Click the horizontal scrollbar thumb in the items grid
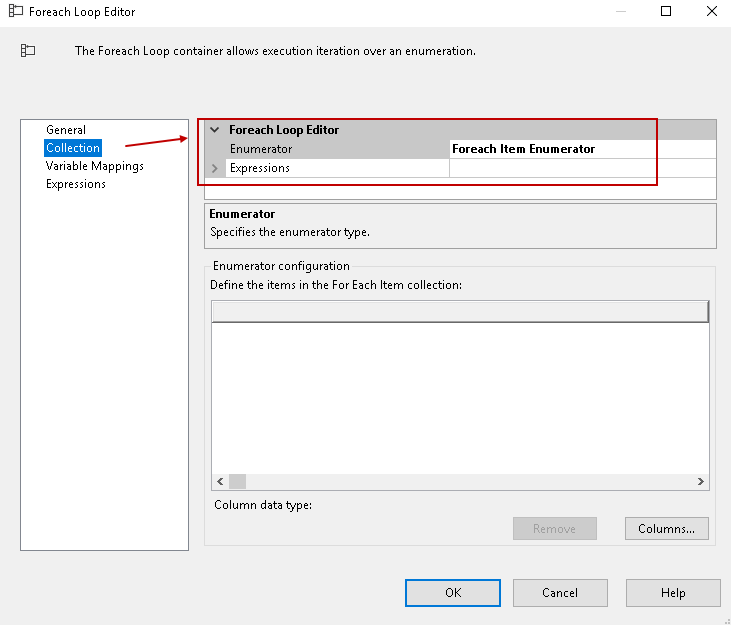 [237, 482]
